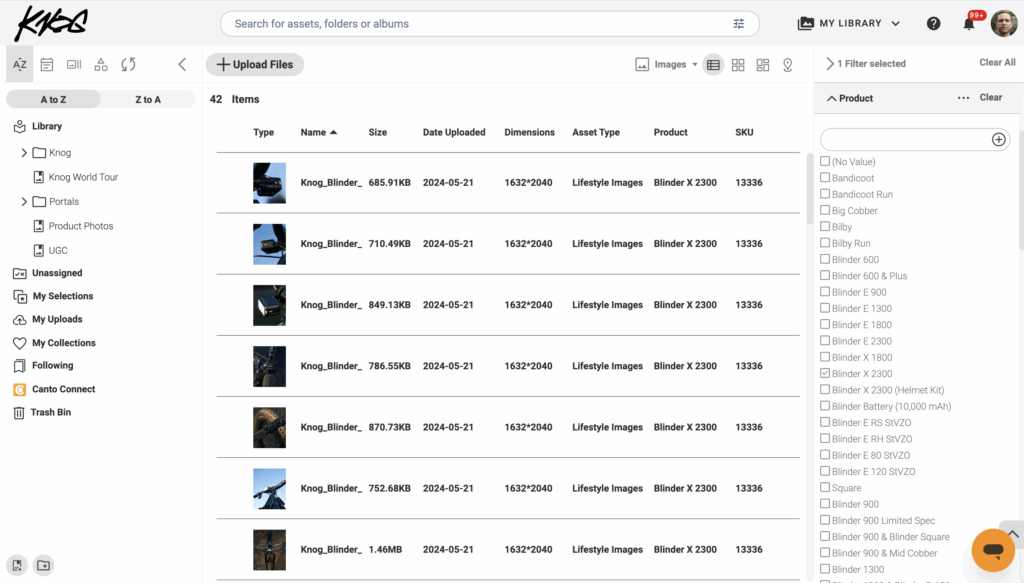
Task: Click the refresh sync icon in sidebar
Action: [127, 63]
